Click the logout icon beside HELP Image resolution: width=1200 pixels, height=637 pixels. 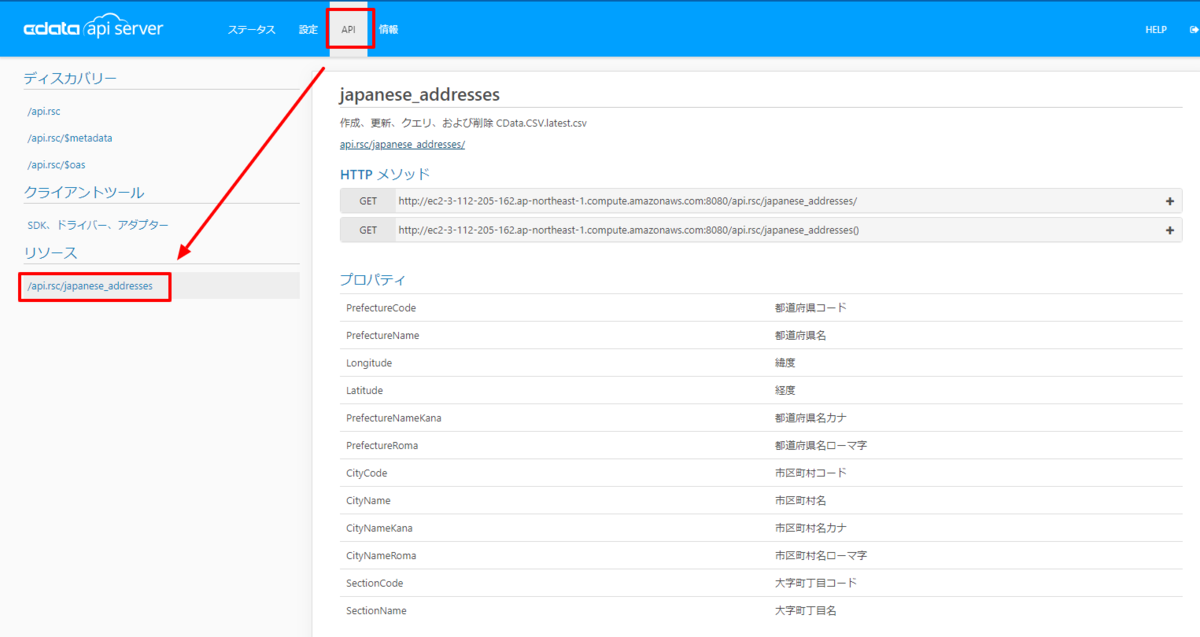tap(1194, 30)
